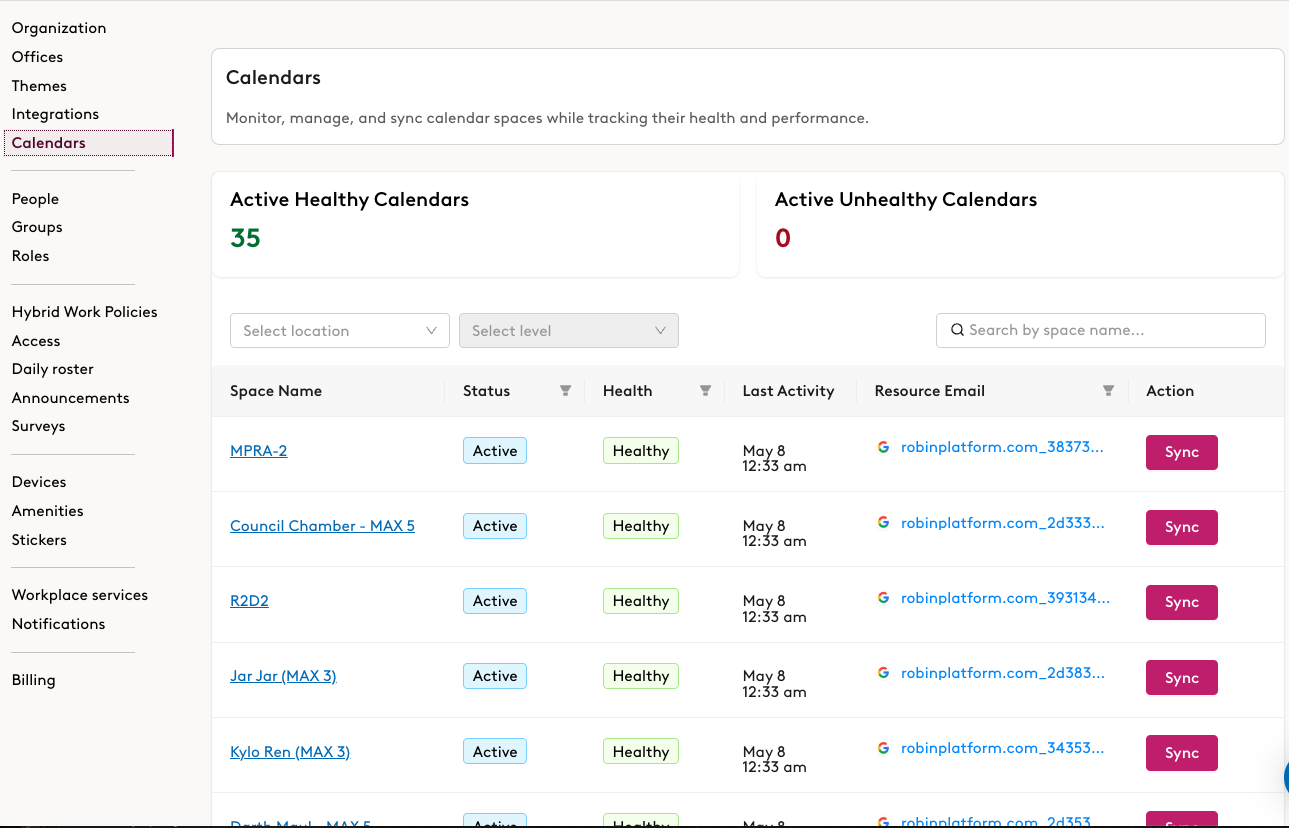Select Hybrid Work Policies menu item
Image resolution: width=1289 pixels, height=828 pixels.
tap(84, 312)
